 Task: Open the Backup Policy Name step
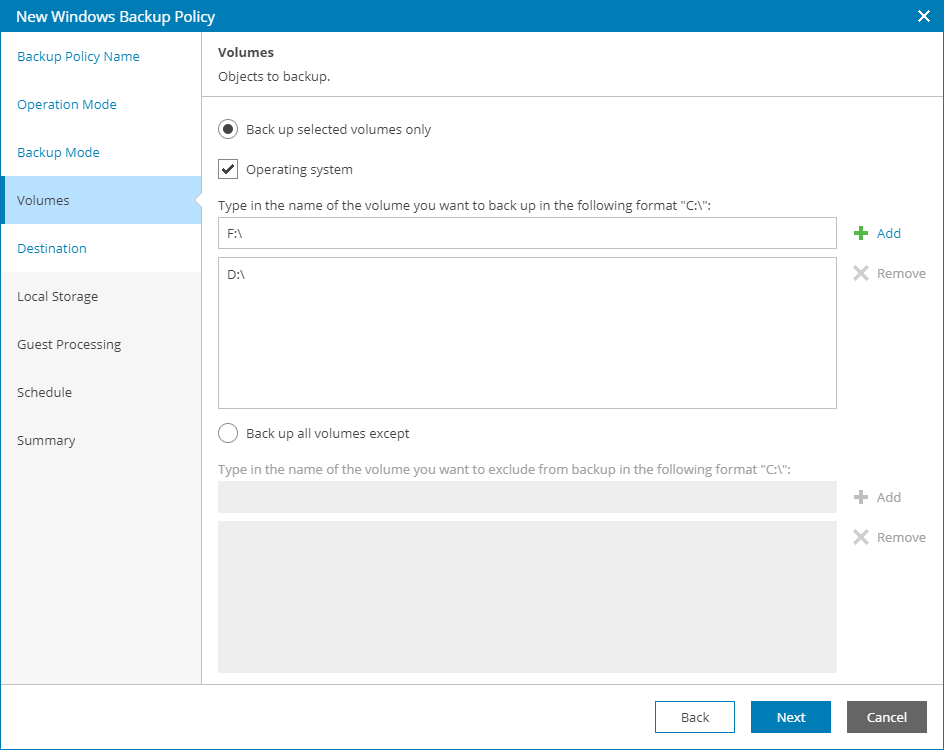78,56
